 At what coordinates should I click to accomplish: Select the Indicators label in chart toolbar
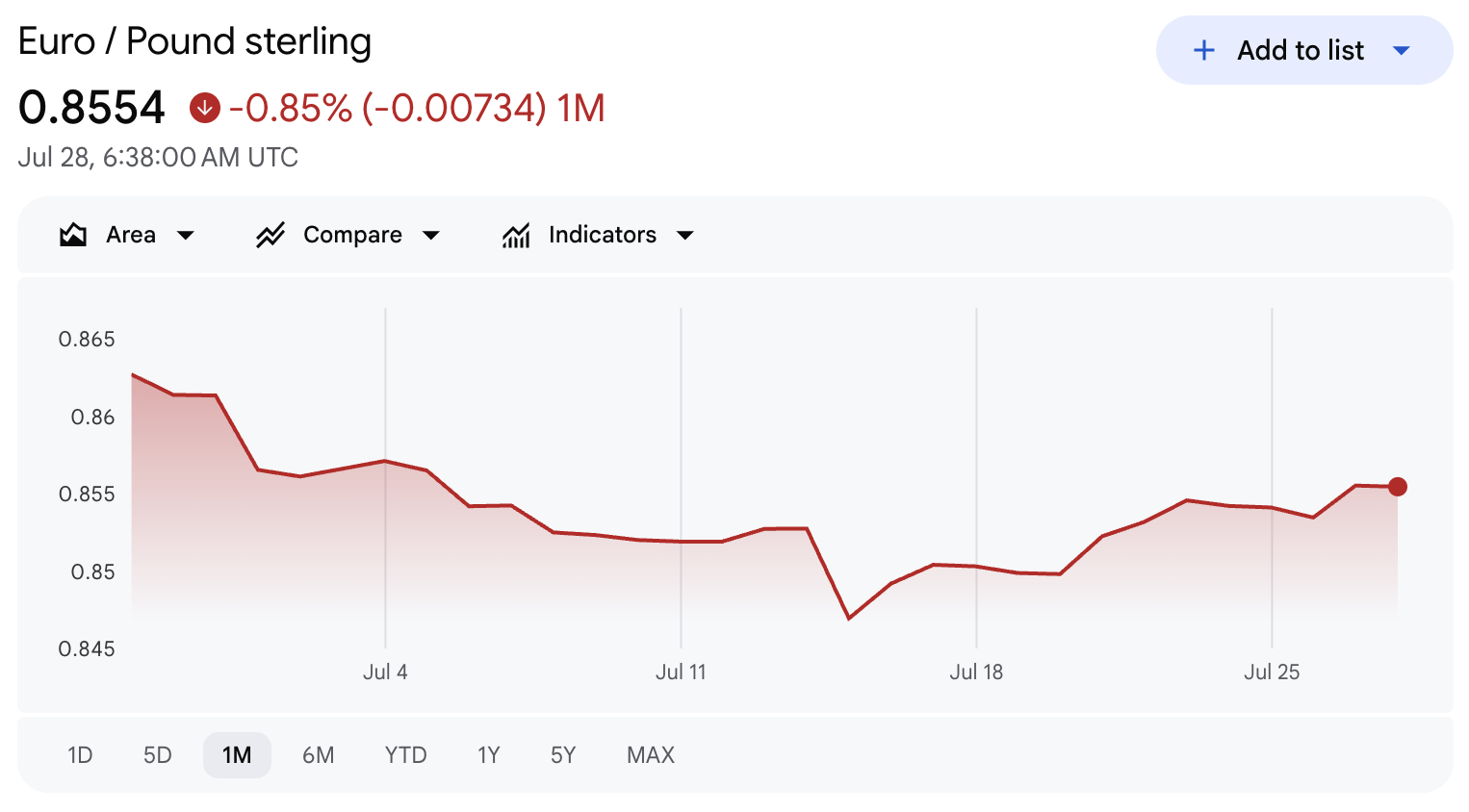(x=603, y=235)
